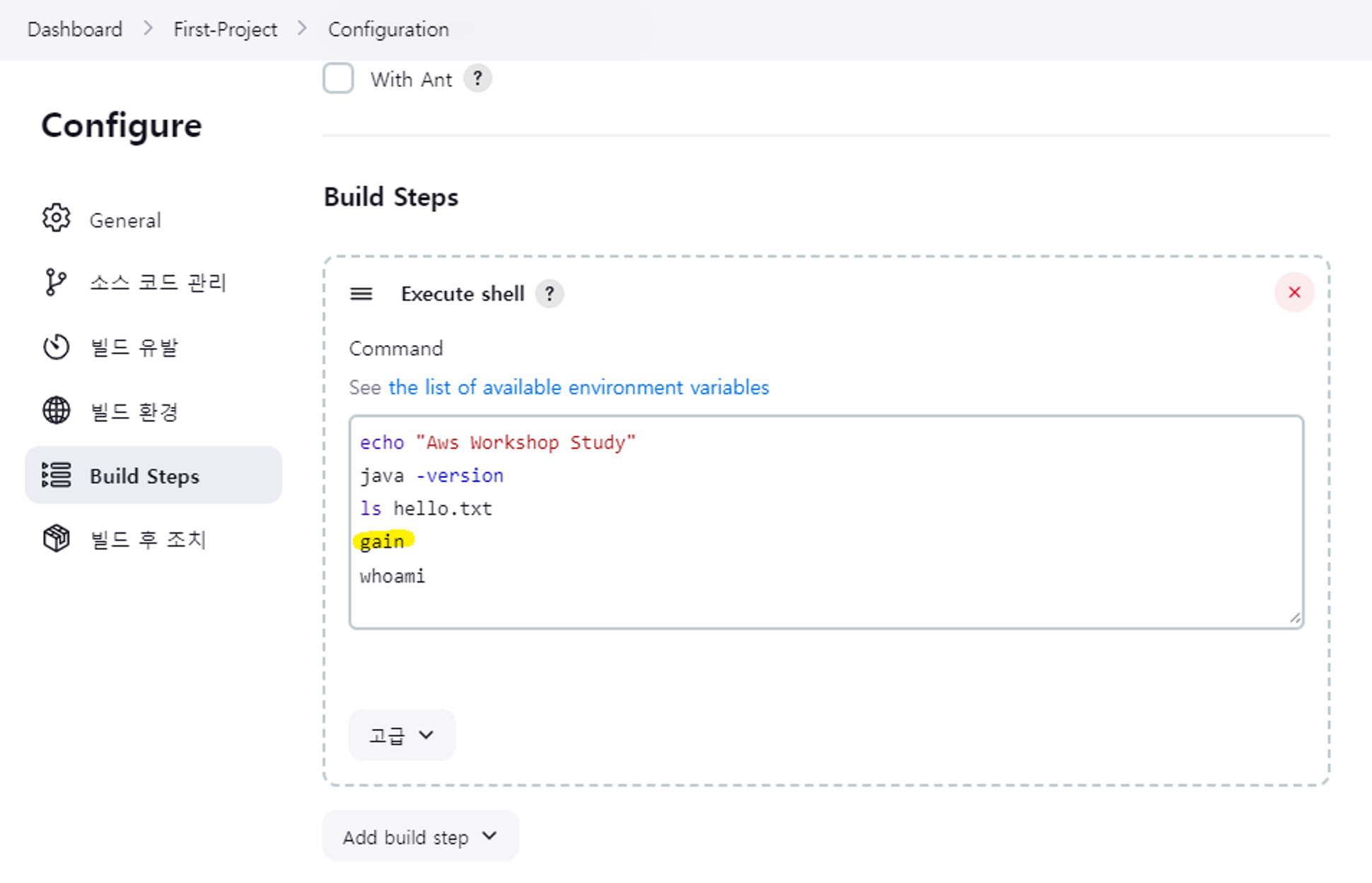
Task: Open the Add build step dropdown
Action: tap(420, 837)
